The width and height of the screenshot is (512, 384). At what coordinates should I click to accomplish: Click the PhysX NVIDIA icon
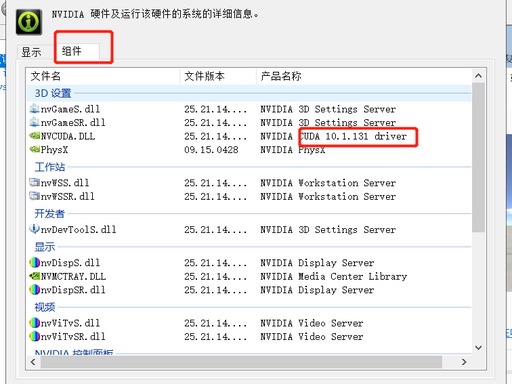(x=34, y=150)
